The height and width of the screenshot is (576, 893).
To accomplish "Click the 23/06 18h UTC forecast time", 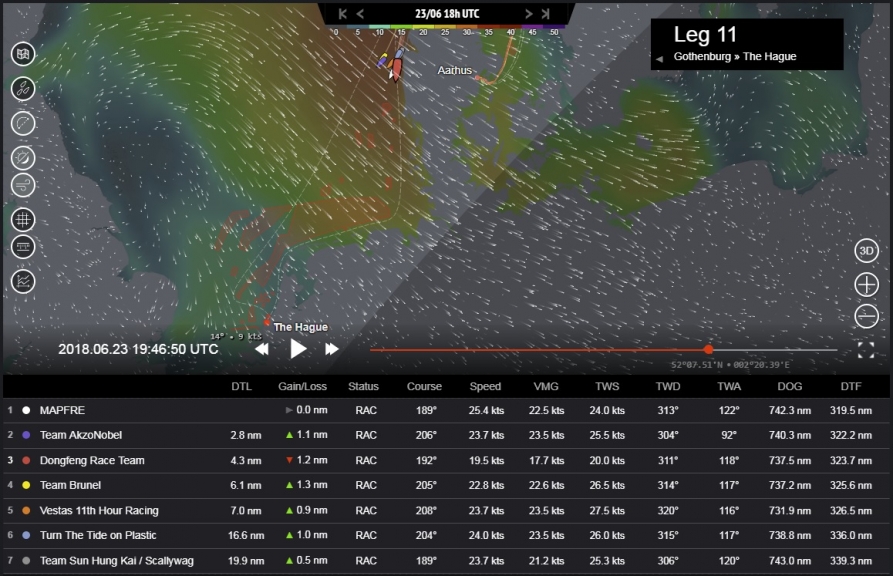I will coord(447,14).
